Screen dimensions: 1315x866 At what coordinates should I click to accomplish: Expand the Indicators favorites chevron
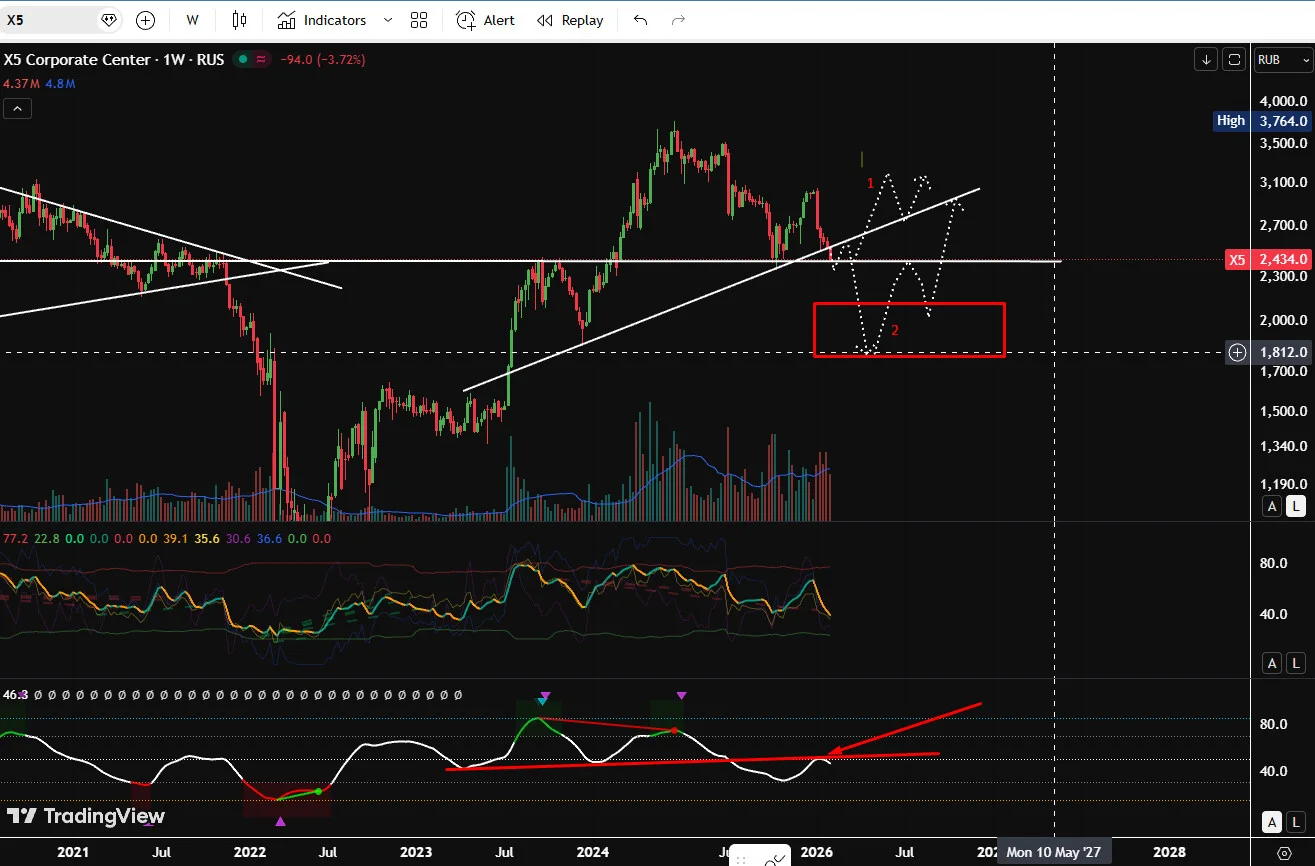coord(388,20)
